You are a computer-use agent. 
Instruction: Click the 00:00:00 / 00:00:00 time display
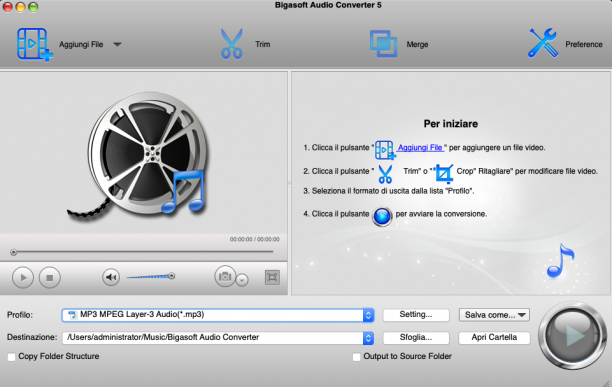coord(254,239)
